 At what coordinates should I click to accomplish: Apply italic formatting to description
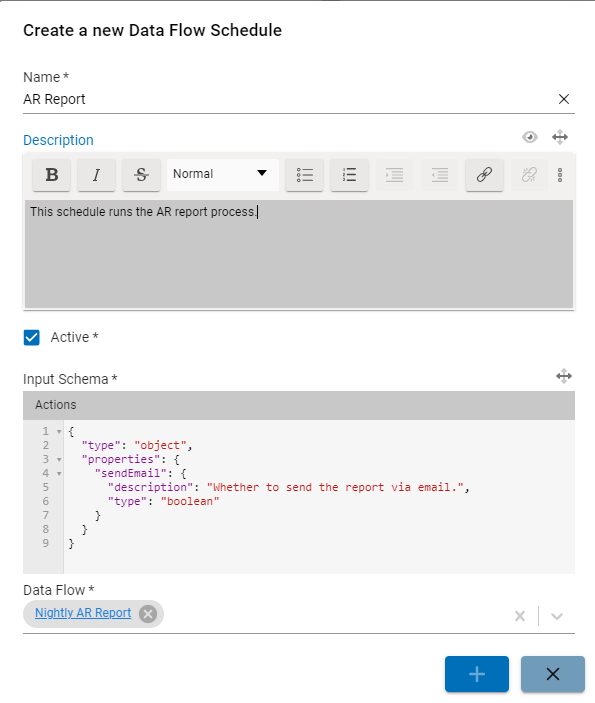96,175
